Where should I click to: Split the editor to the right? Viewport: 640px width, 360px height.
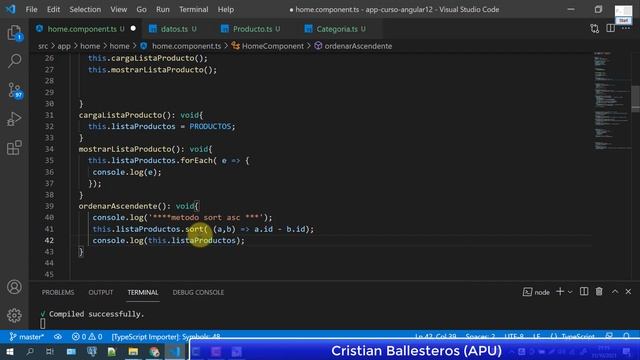point(611,28)
